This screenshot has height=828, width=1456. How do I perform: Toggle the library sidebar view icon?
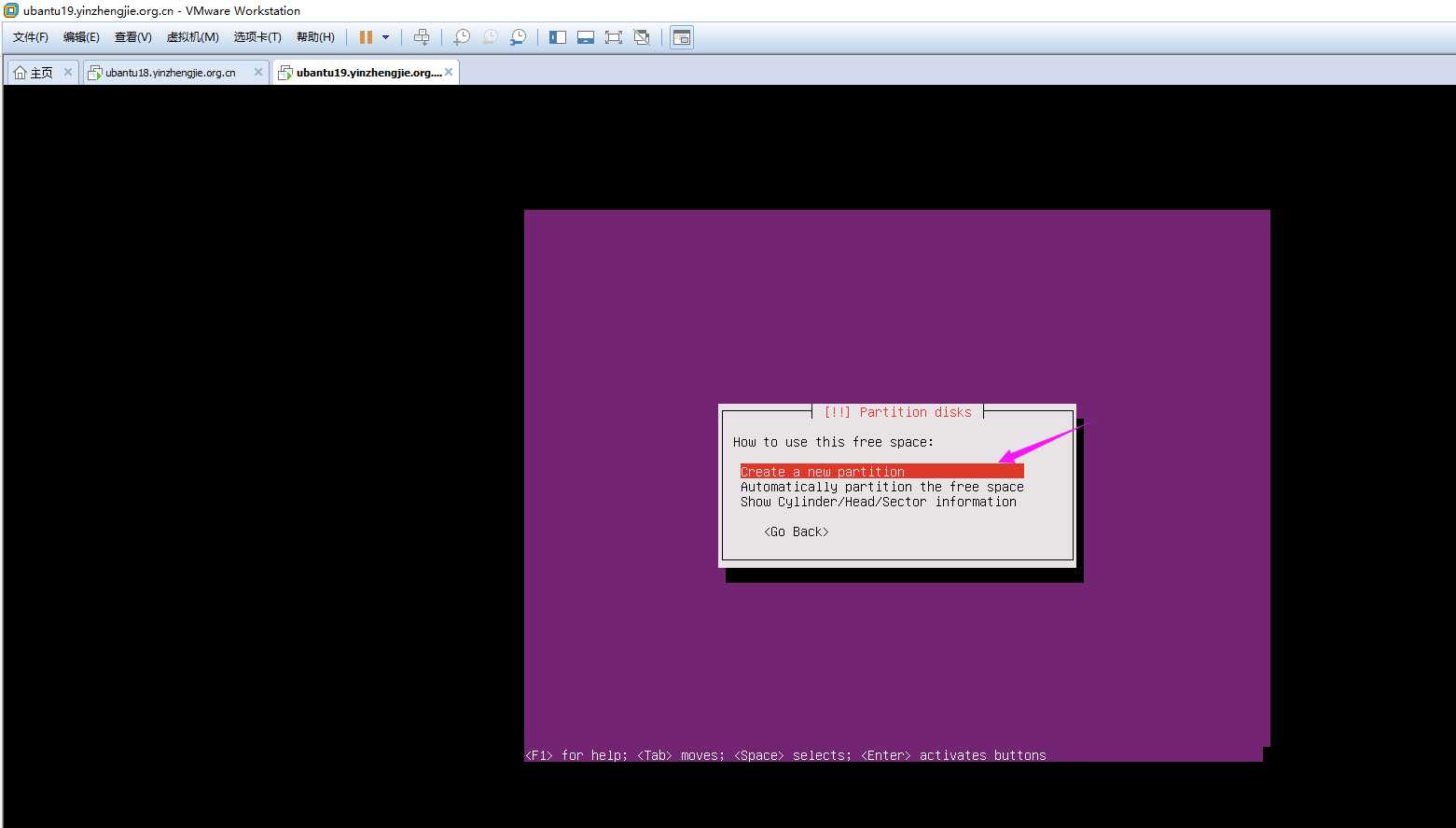point(558,37)
